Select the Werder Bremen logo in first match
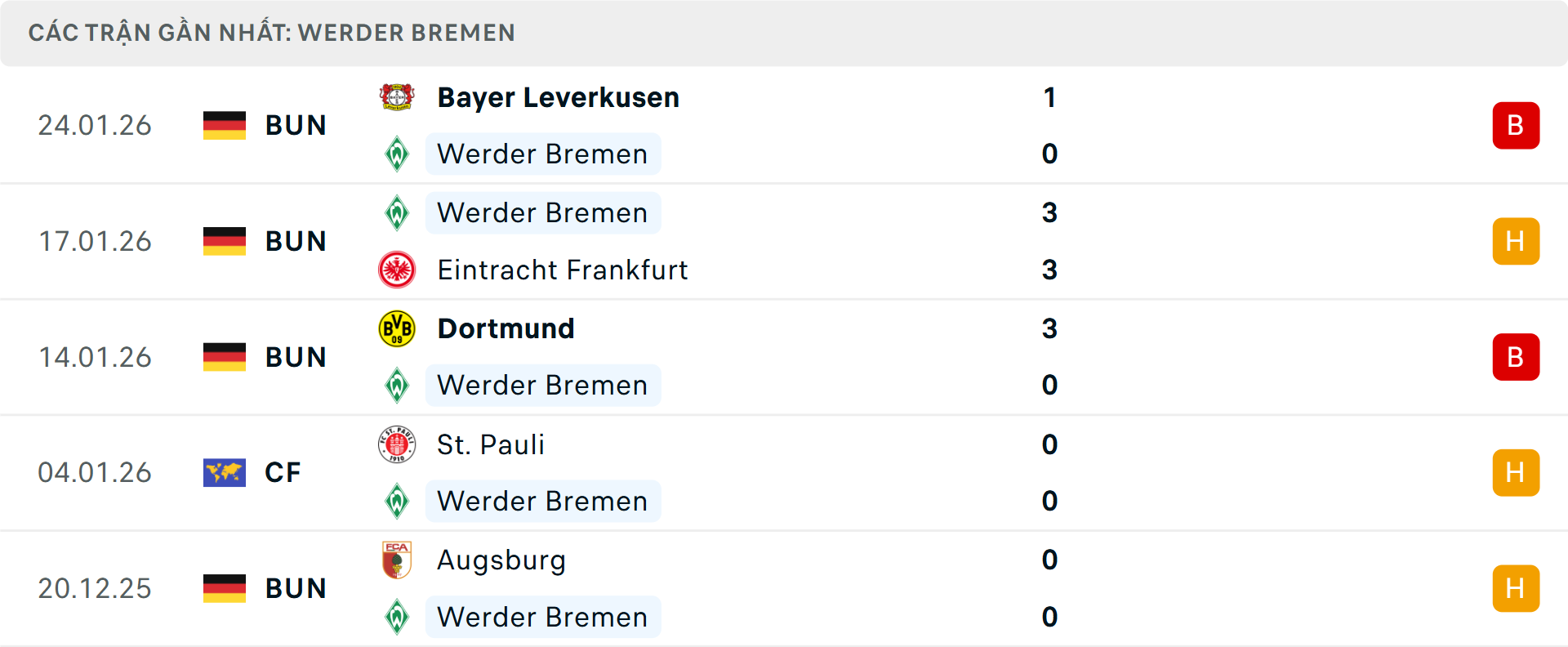1568x647 pixels. [397, 154]
